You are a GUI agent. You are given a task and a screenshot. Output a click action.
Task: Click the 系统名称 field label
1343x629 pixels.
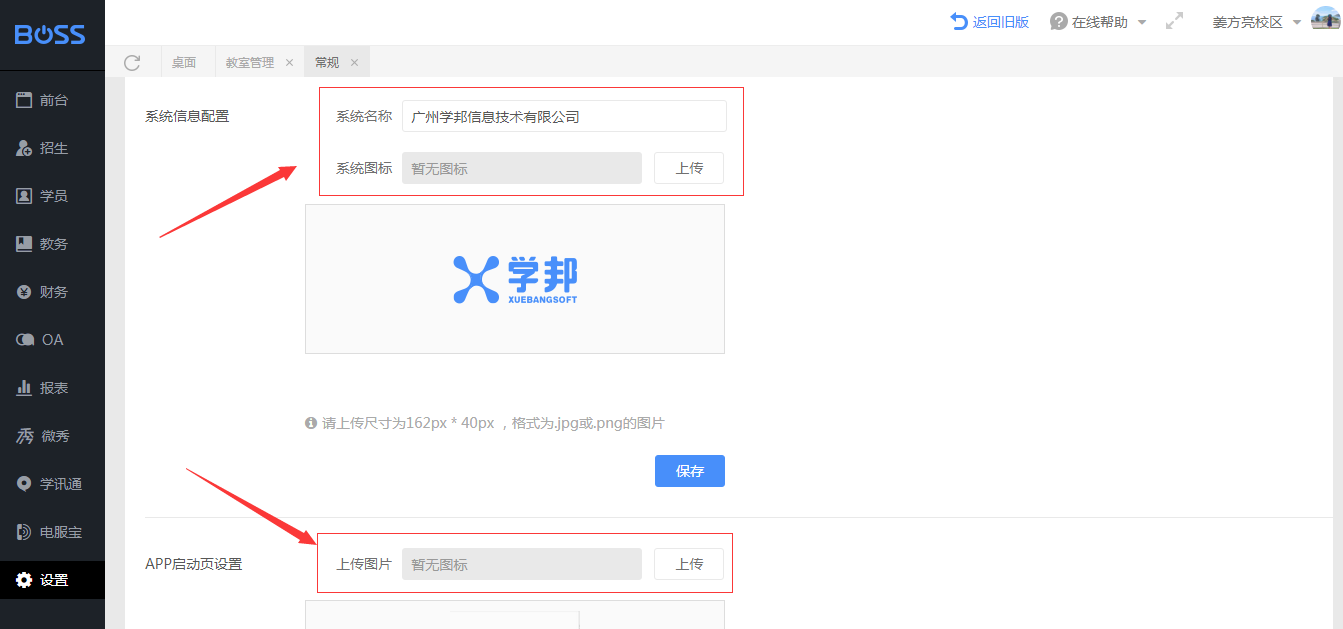[x=364, y=116]
